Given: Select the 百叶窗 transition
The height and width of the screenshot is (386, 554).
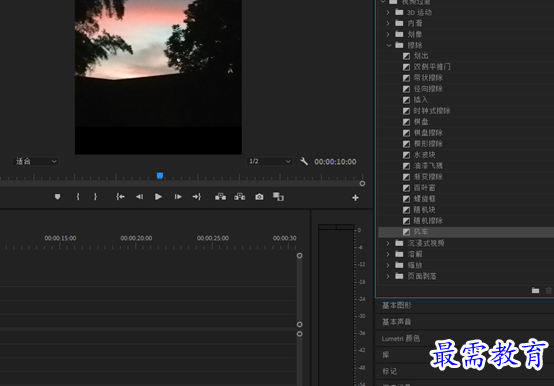Looking at the screenshot, I should click(x=424, y=188).
